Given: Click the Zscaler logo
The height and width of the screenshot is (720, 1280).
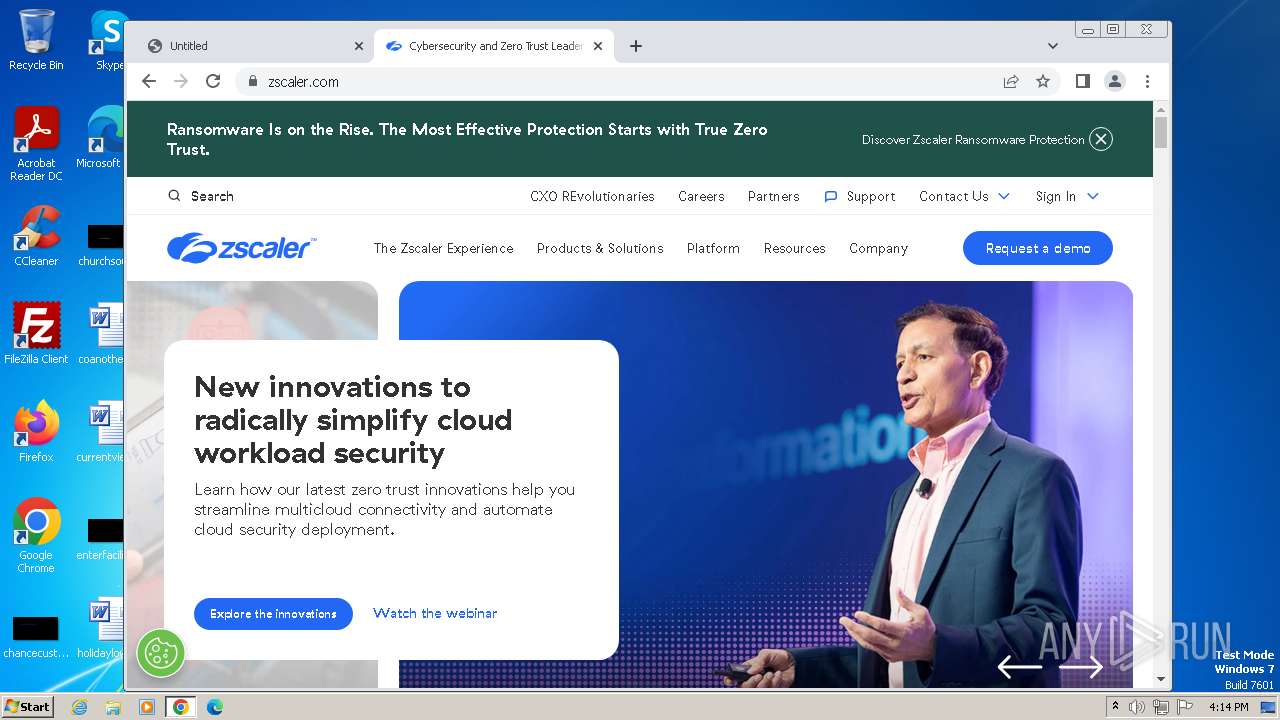Looking at the screenshot, I should coord(241,248).
